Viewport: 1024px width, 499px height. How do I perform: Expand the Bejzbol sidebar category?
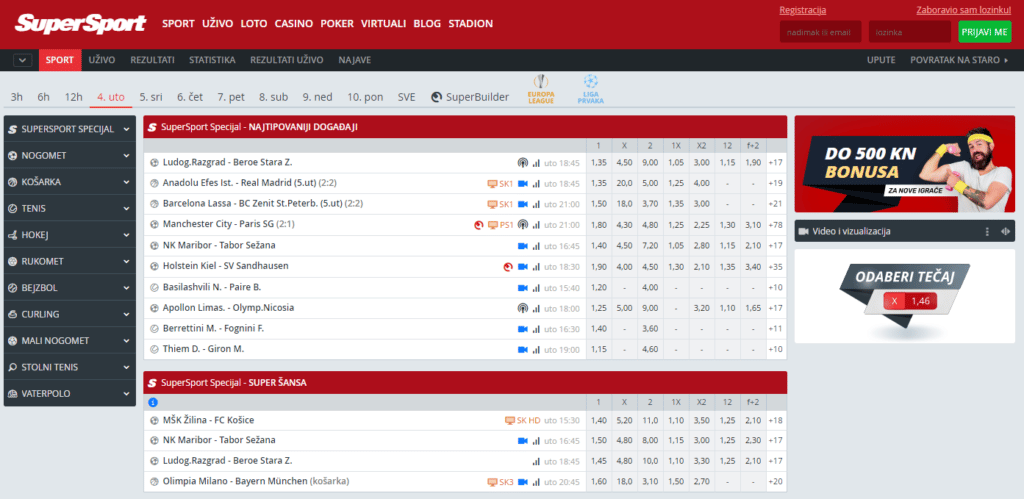[x=70, y=287]
